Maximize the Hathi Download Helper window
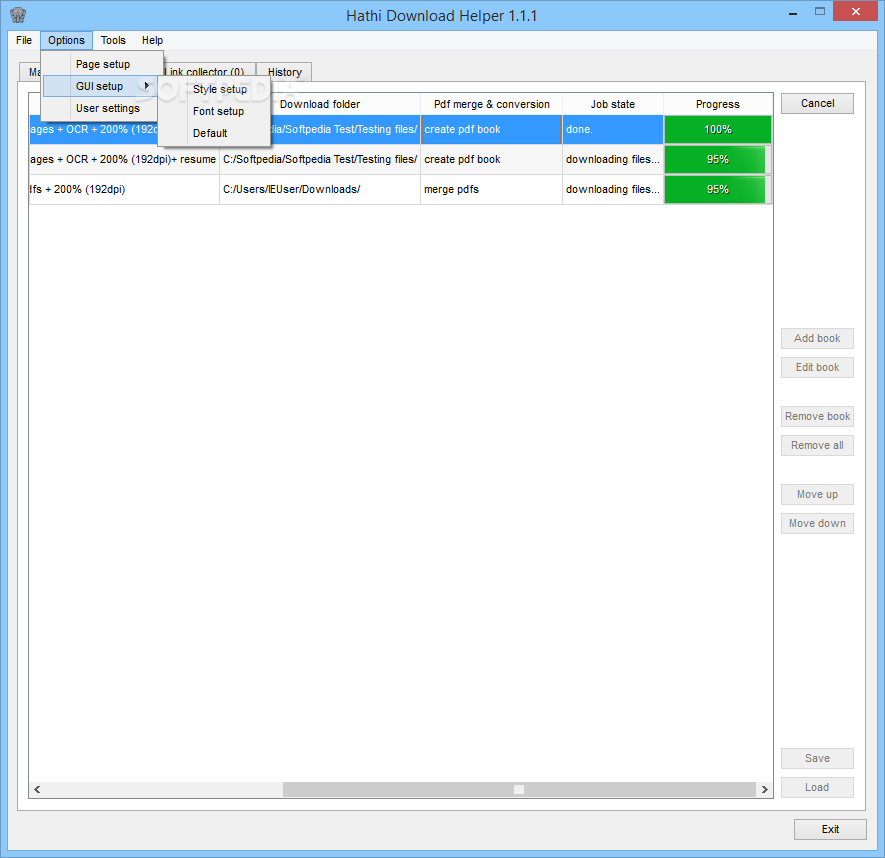The image size is (885, 858). point(820,11)
